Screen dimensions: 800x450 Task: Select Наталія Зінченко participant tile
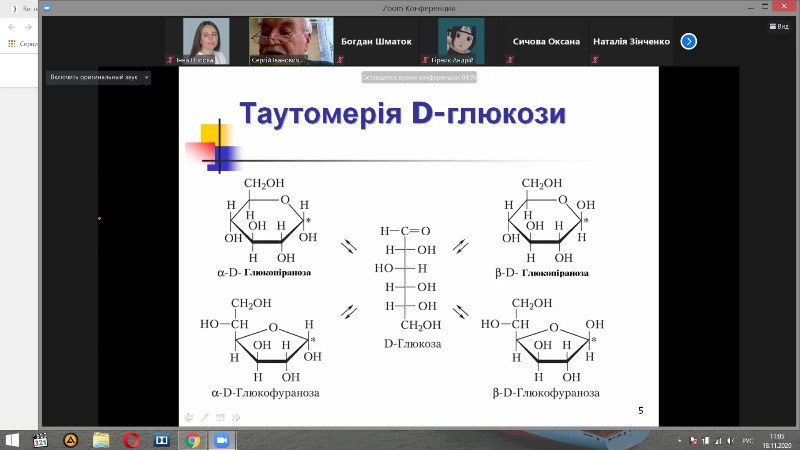click(x=631, y=41)
